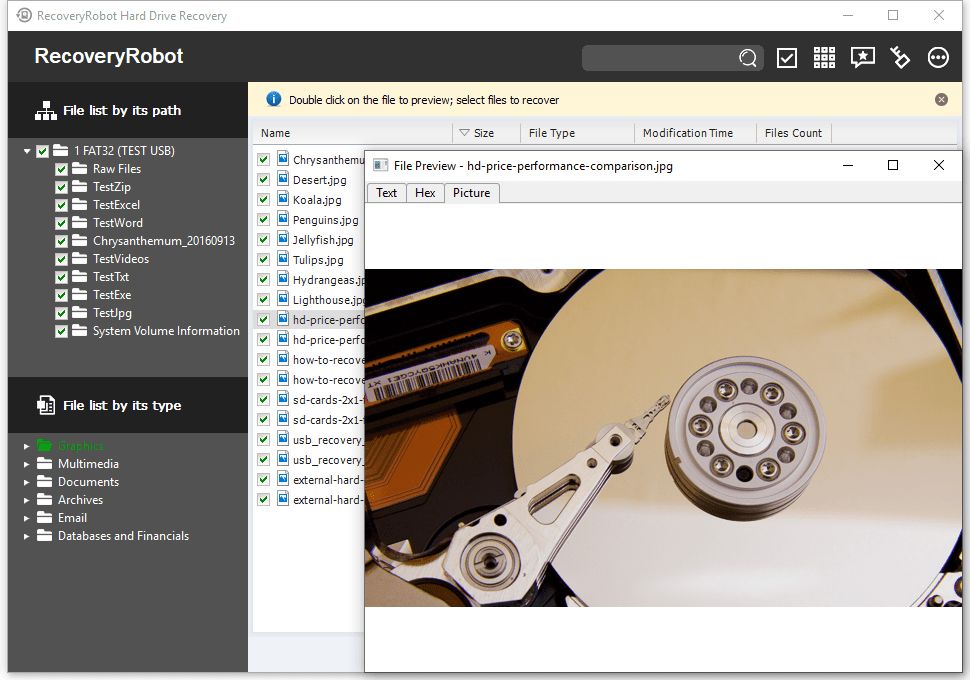The width and height of the screenshot is (970, 680).
Task: Select the Graphics category
Action: [77, 445]
